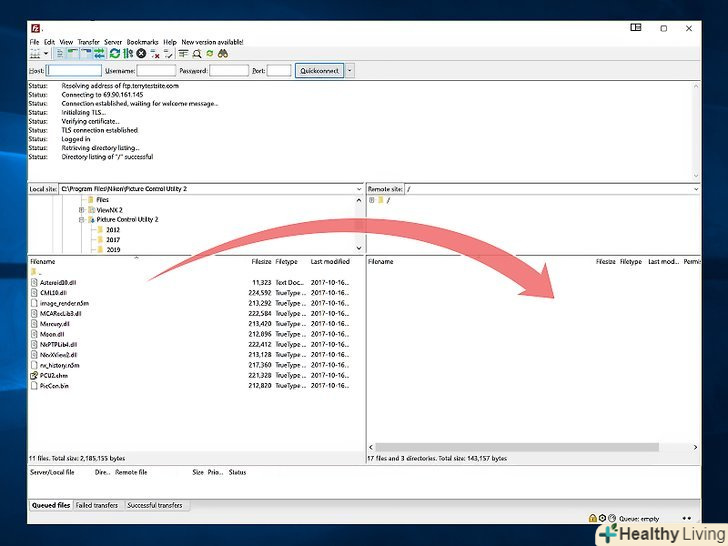Toggle the message log display icon
This screenshot has height=546, width=728.
pyautogui.click(x=61, y=53)
